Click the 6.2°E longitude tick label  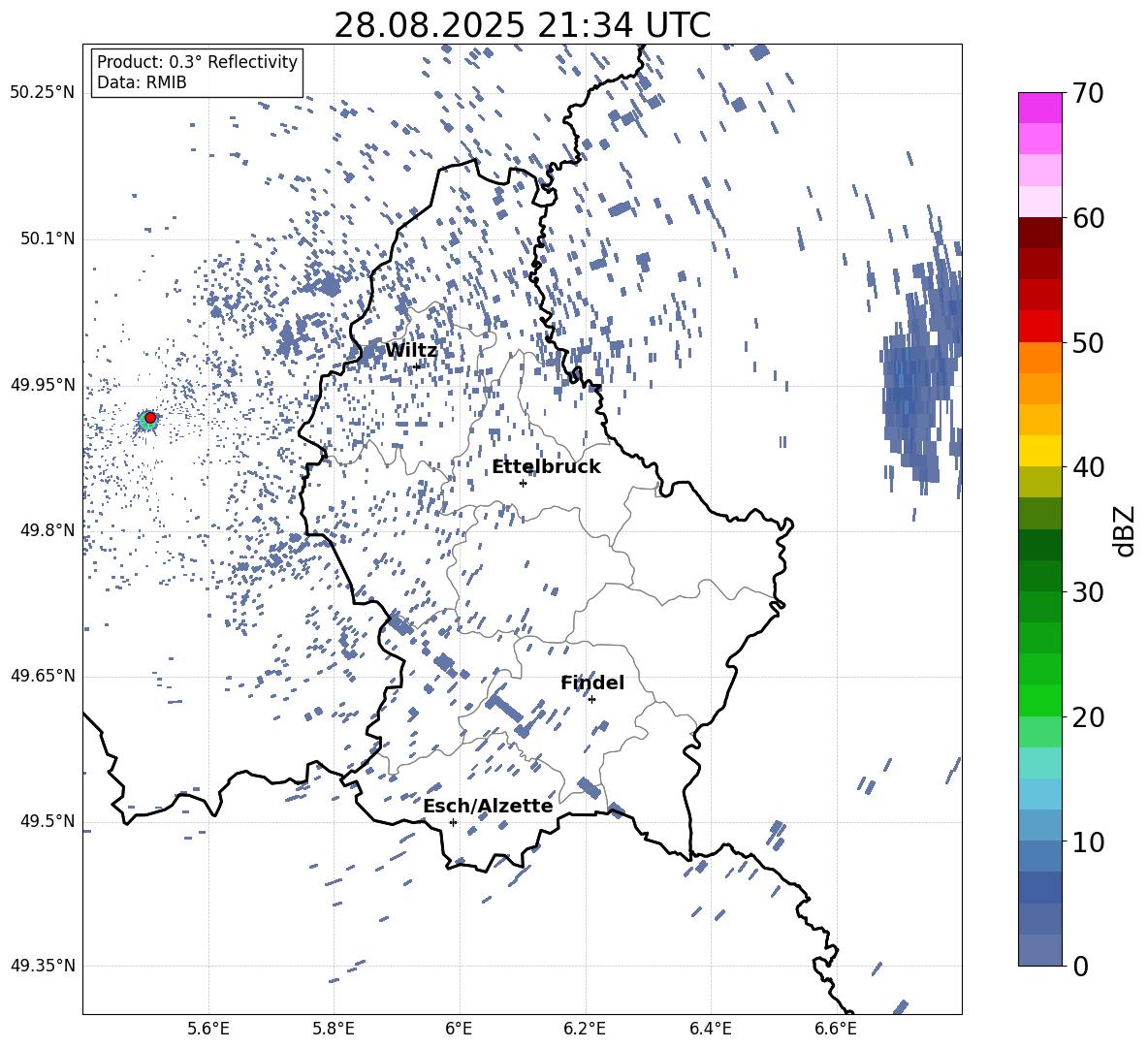(x=585, y=1029)
